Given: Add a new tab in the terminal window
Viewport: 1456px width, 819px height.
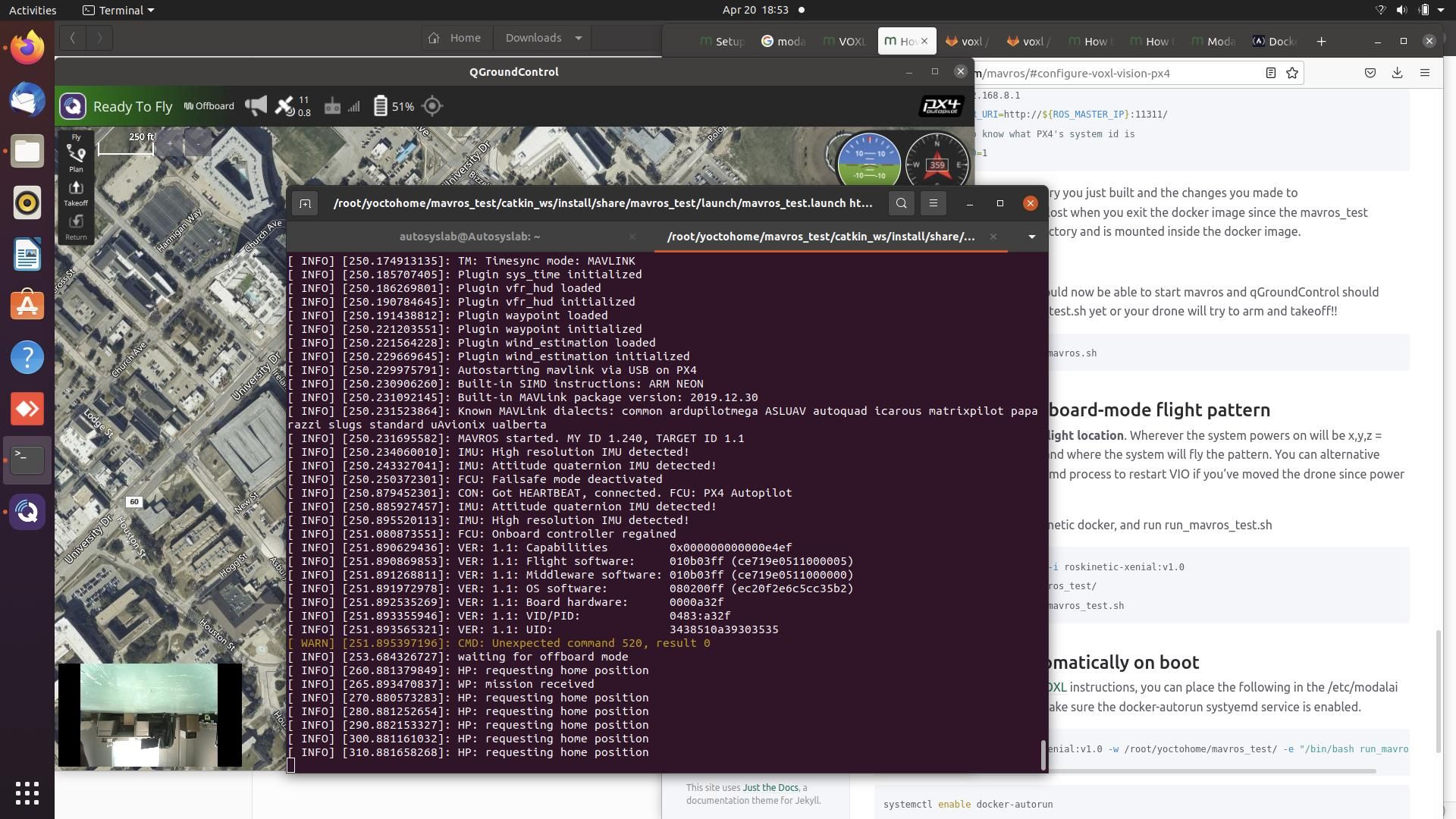Looking at the screenshot, I should point(305,203).
